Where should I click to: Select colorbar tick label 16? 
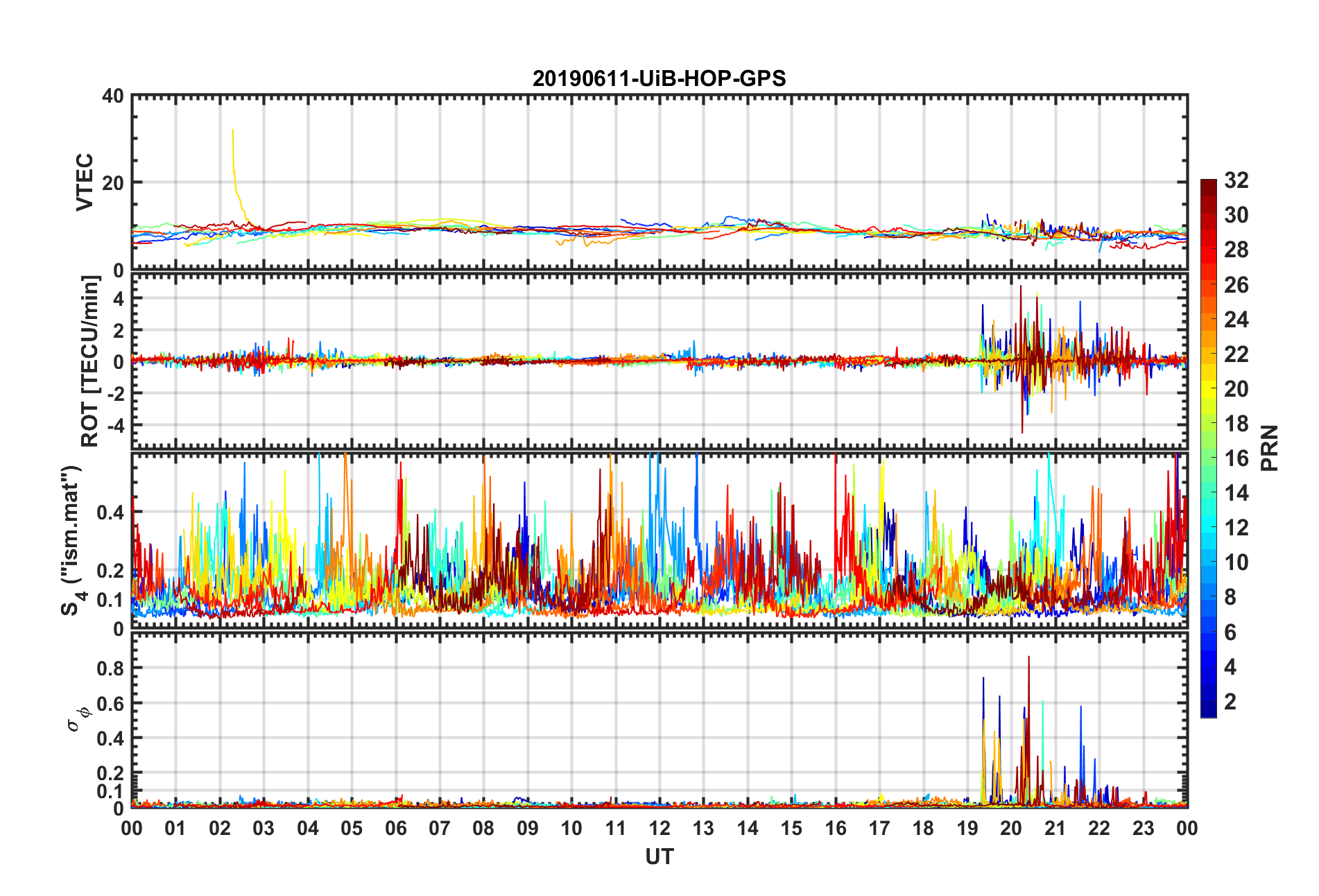[x=1236, y=458]
